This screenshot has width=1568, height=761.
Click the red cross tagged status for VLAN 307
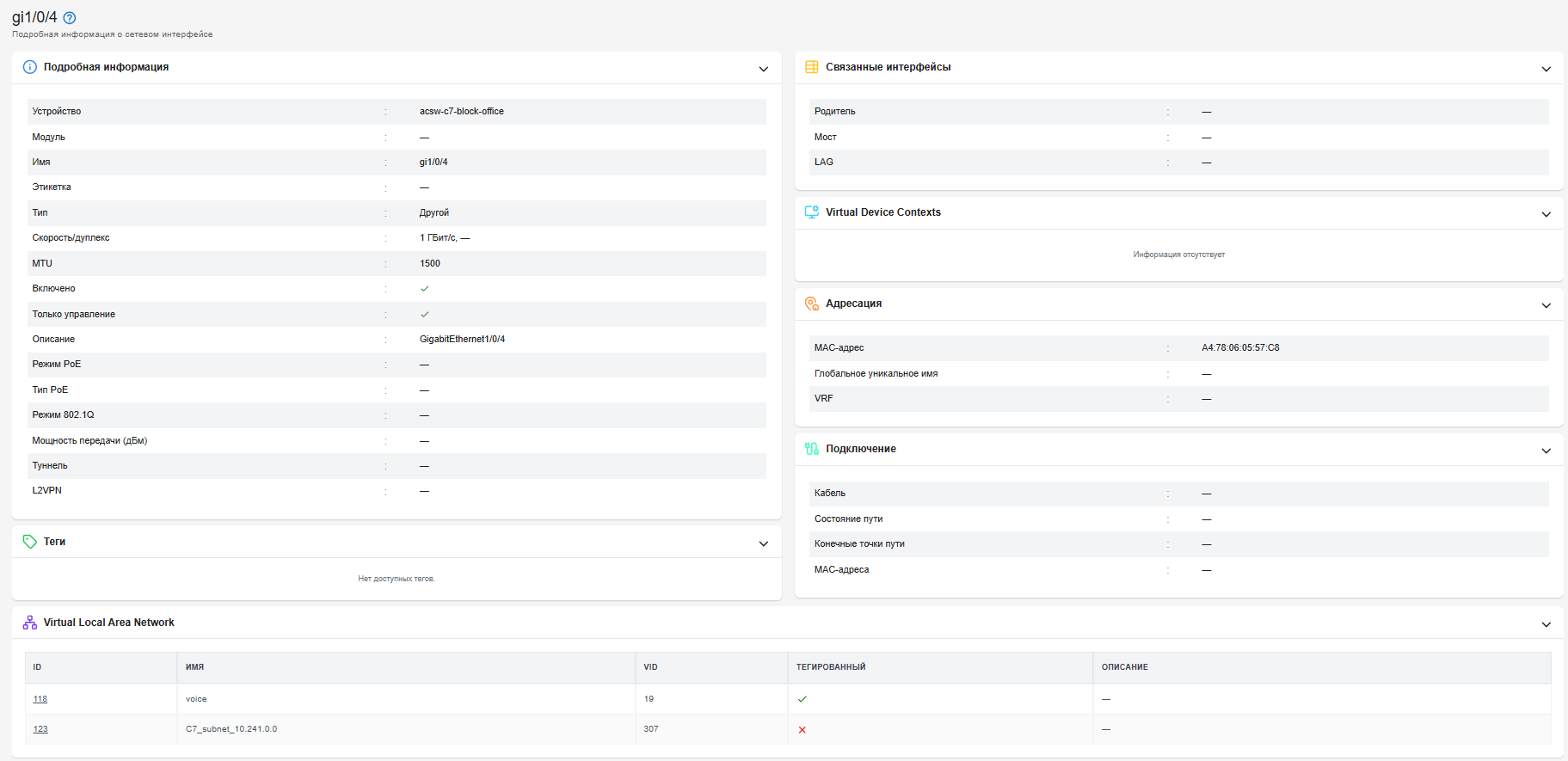click(x=802, y=730)
